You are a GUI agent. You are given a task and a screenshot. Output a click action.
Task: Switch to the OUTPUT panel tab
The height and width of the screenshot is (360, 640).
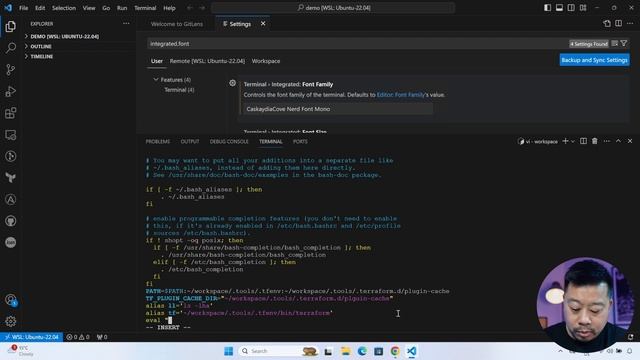190,141
